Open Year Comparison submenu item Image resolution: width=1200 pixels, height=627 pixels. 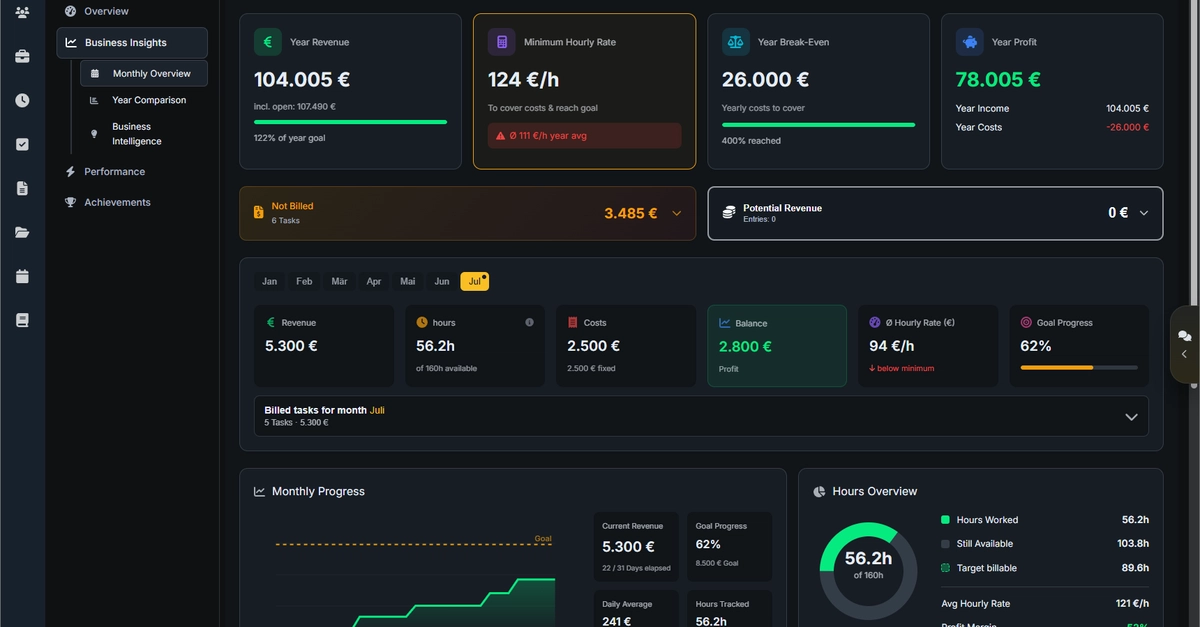[x=144, y=100]
